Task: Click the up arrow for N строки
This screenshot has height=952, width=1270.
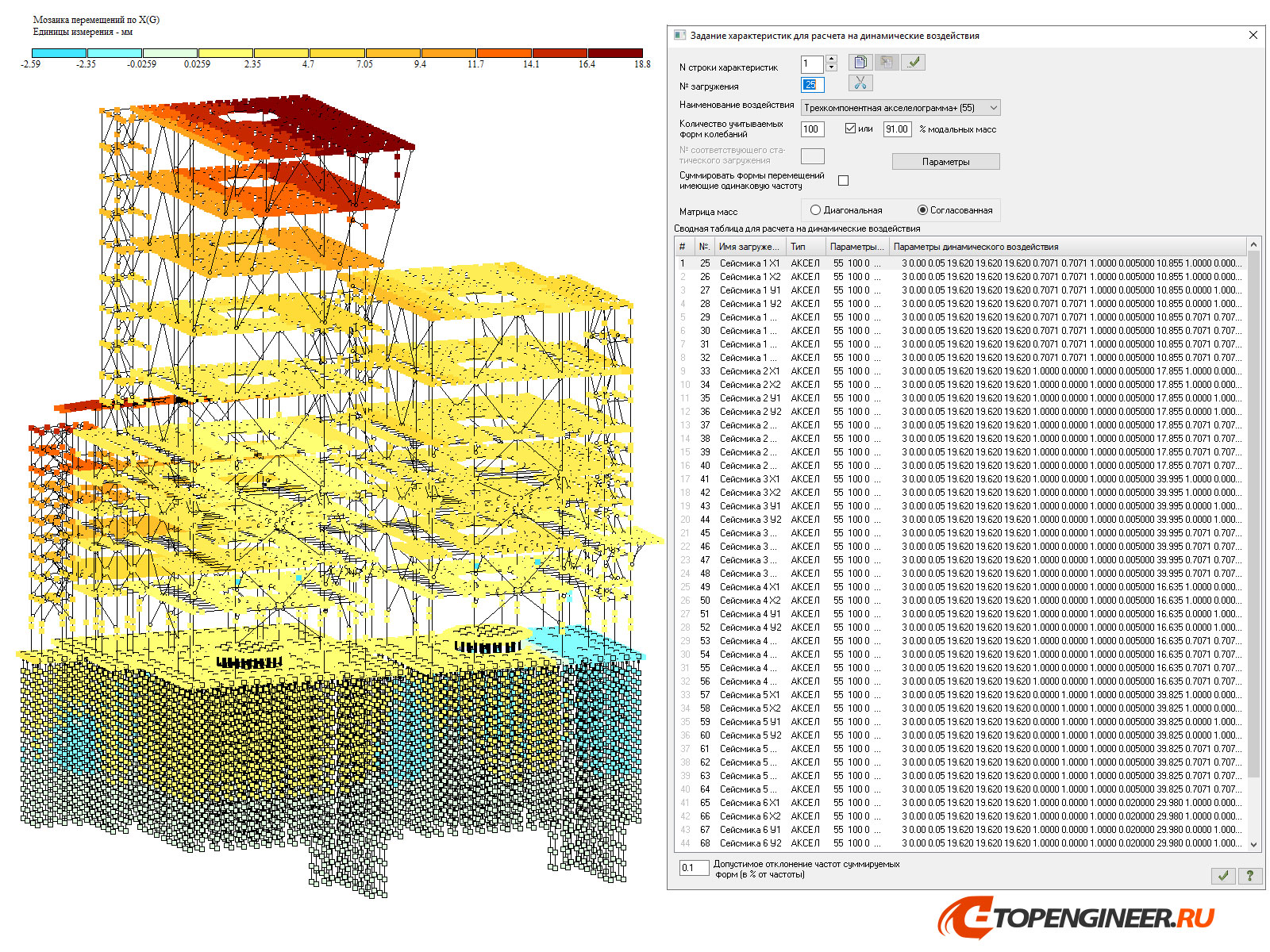Action: pos(831,57)
